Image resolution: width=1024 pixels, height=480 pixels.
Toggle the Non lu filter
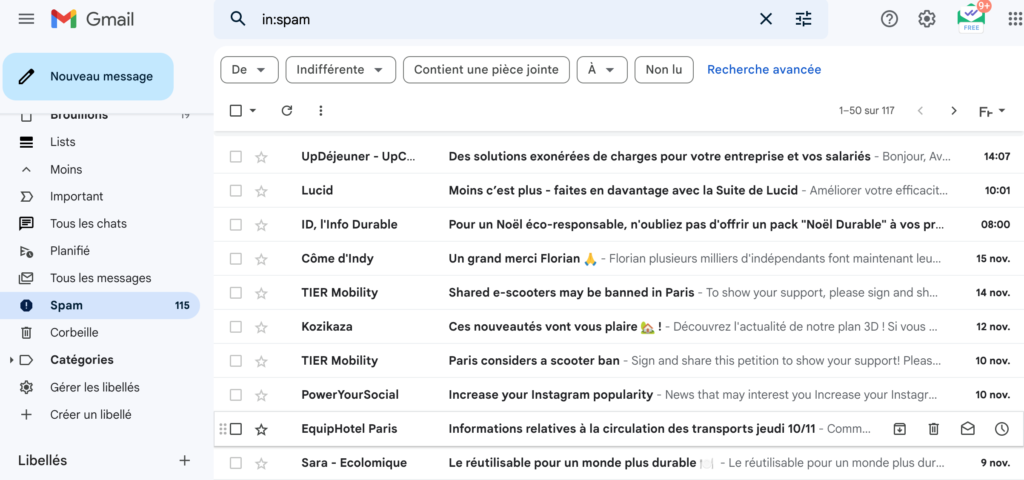point(664,70)
